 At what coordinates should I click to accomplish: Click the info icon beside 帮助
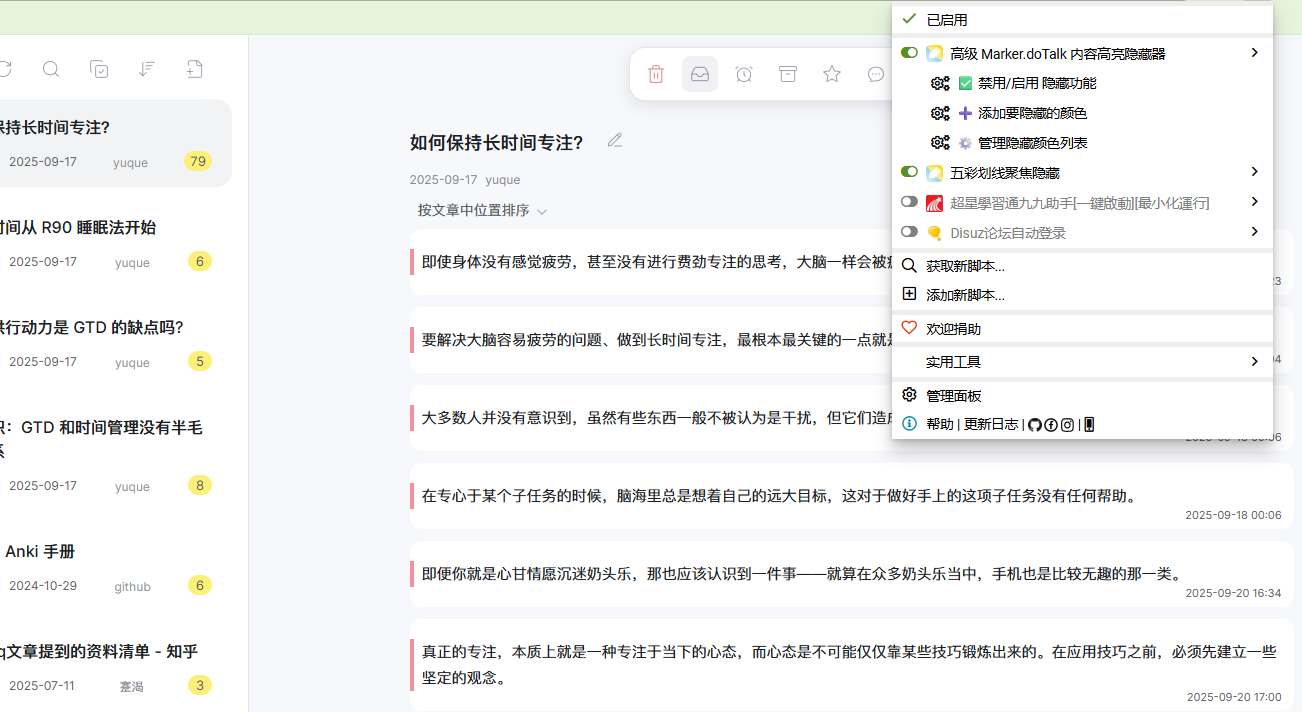pos(909,424)
